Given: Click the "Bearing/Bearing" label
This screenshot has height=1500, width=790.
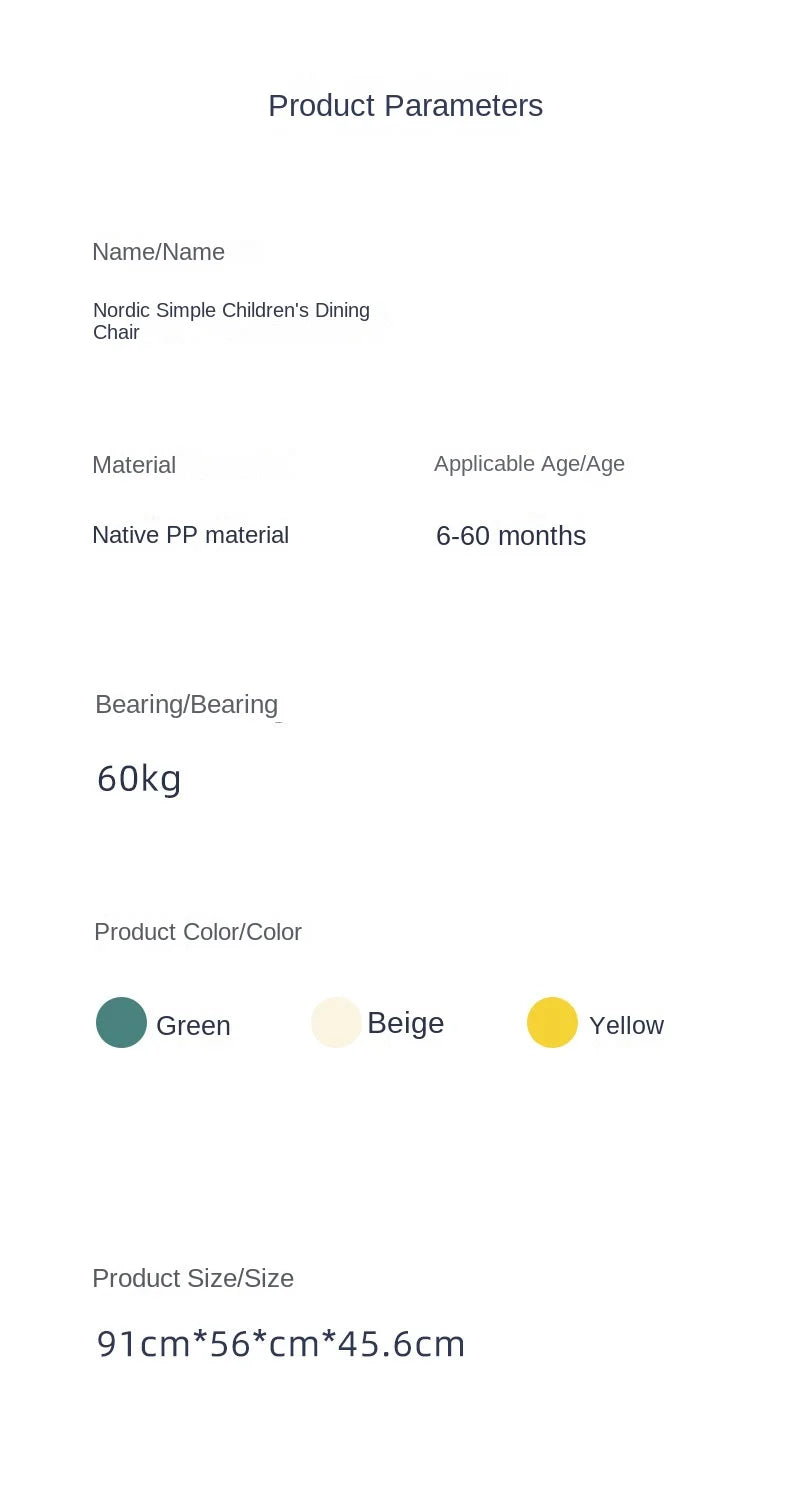Looking at the screenshot, I should pos(186,705).
